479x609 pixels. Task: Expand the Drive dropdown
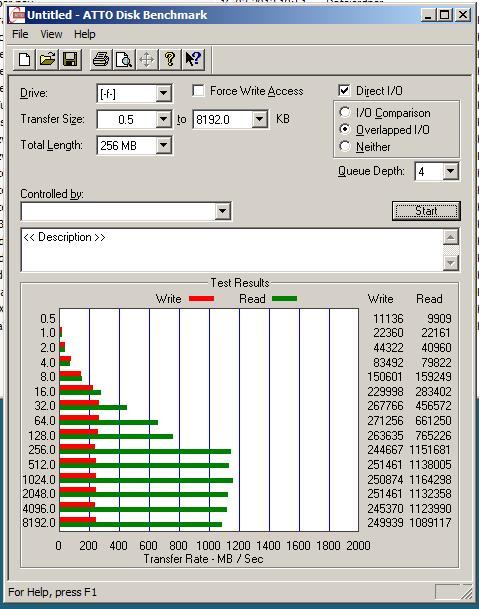click(x=164, y=93)
